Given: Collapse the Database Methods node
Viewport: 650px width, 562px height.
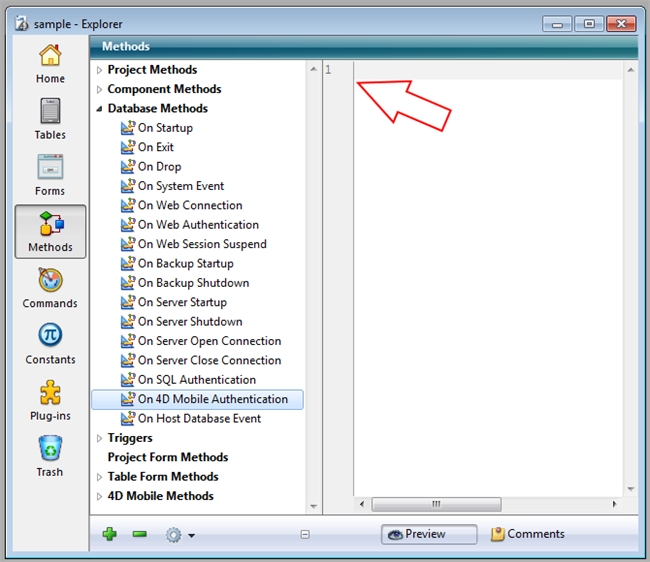Looking at the screenshot, I should click(x=99, y=108).
